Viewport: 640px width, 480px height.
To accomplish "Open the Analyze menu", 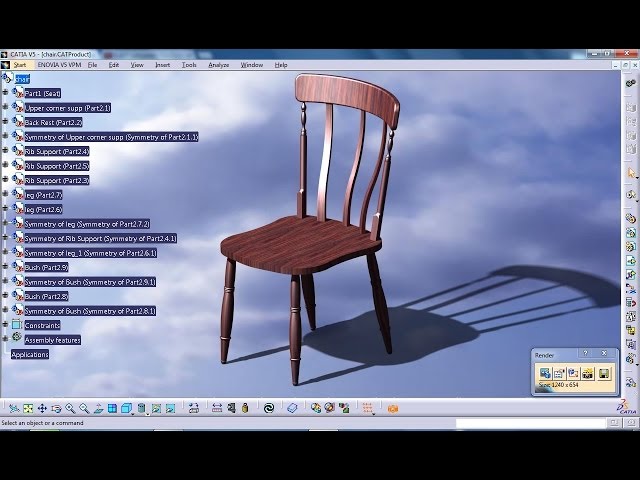I will pyautogui.click(x=218, y=65).
